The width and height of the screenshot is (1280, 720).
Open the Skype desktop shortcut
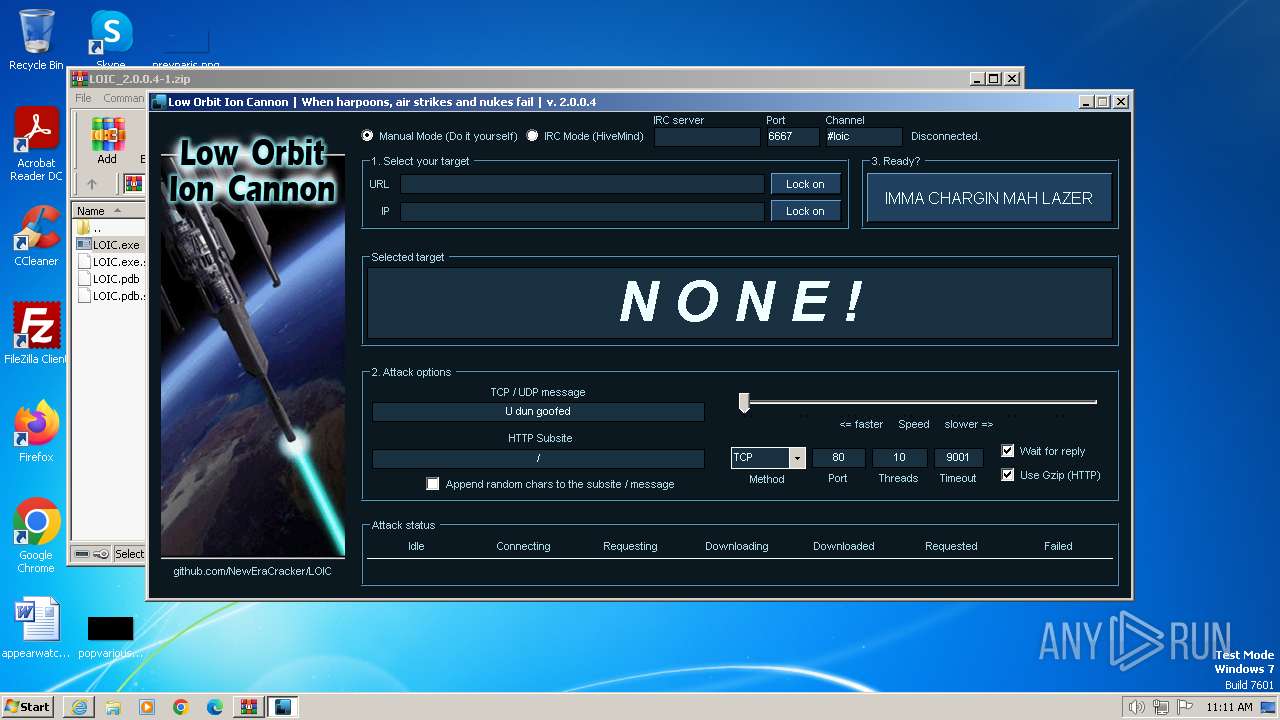click(111, 40)
